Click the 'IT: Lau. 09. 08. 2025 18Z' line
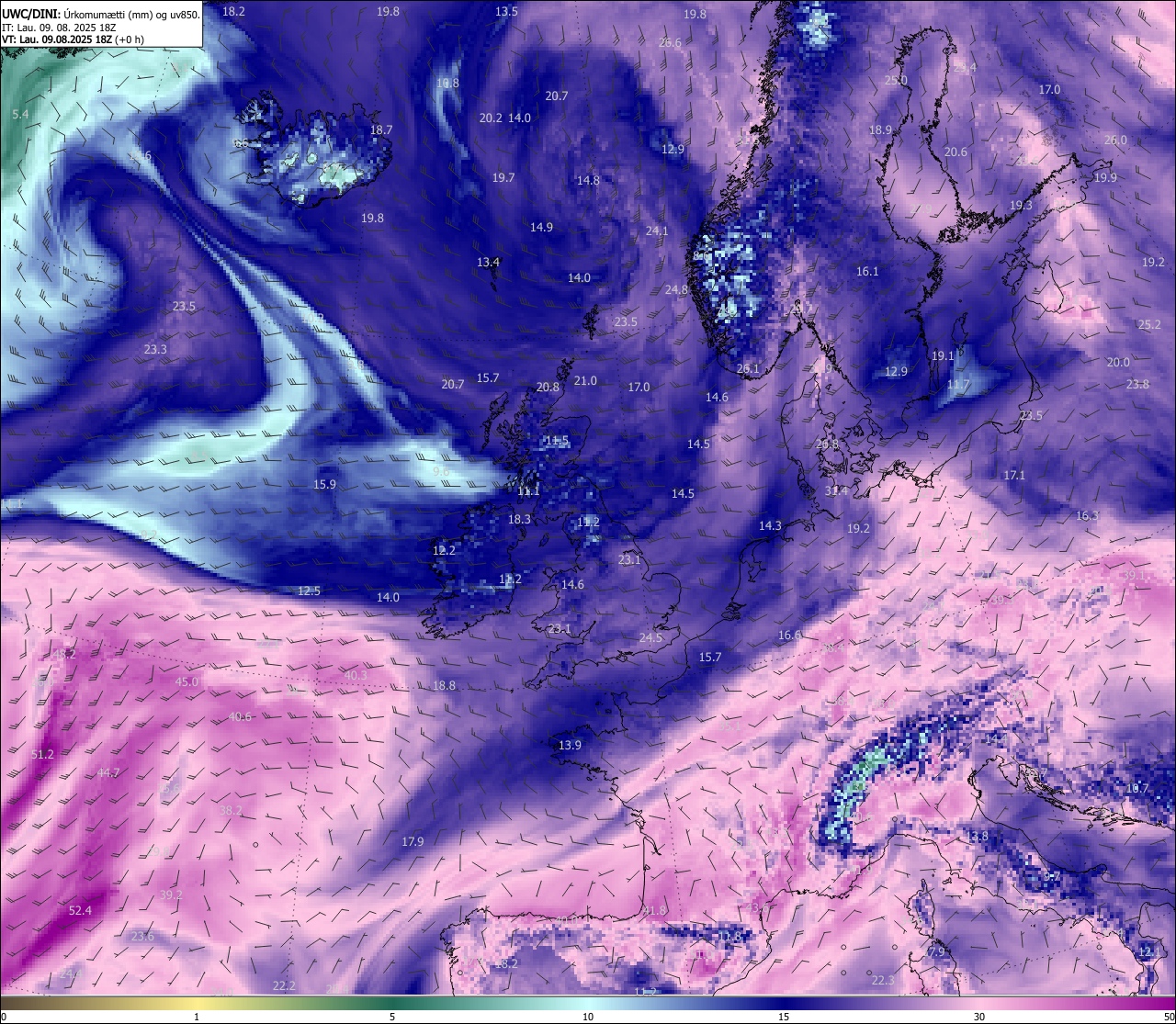 [x=59, y=28]
